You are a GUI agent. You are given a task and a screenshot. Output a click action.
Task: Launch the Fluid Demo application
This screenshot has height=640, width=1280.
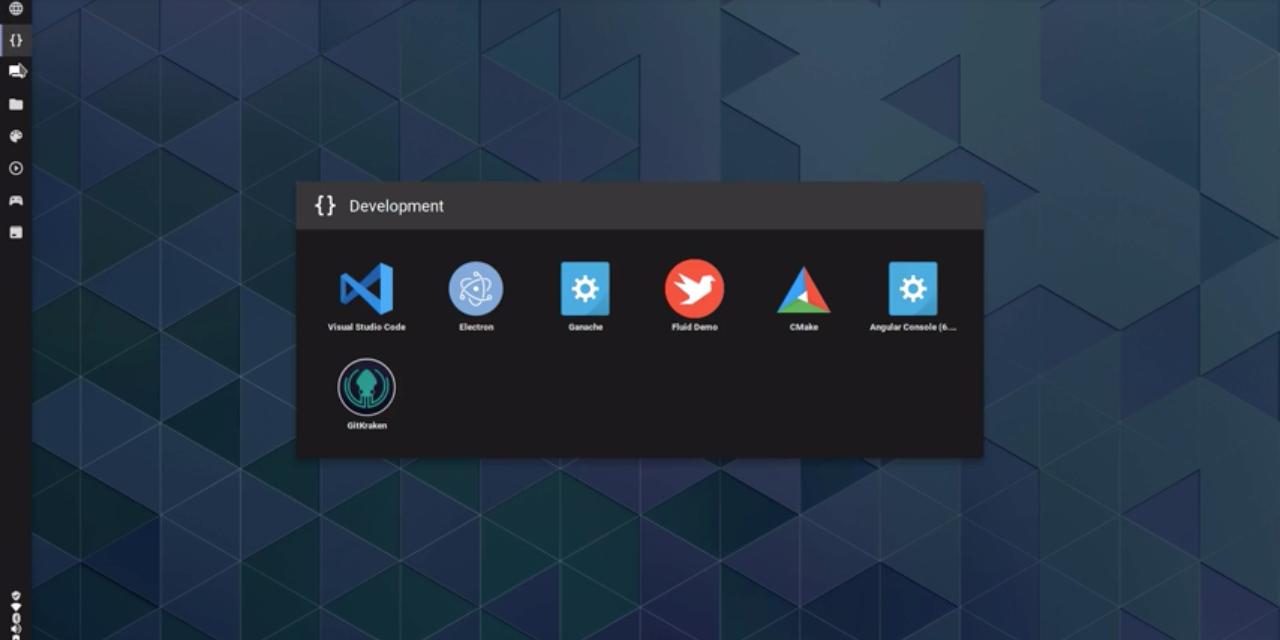coord(694,290)
